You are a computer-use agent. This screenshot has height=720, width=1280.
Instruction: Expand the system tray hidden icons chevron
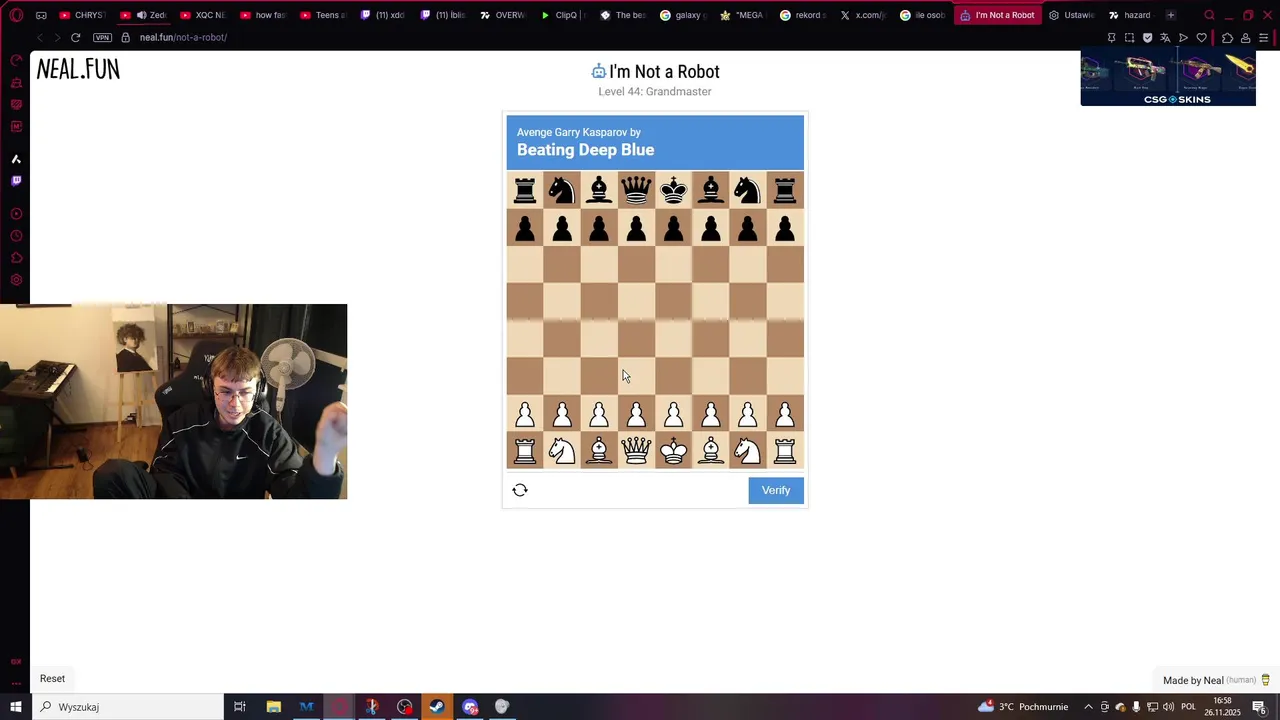coord(1089,707)
